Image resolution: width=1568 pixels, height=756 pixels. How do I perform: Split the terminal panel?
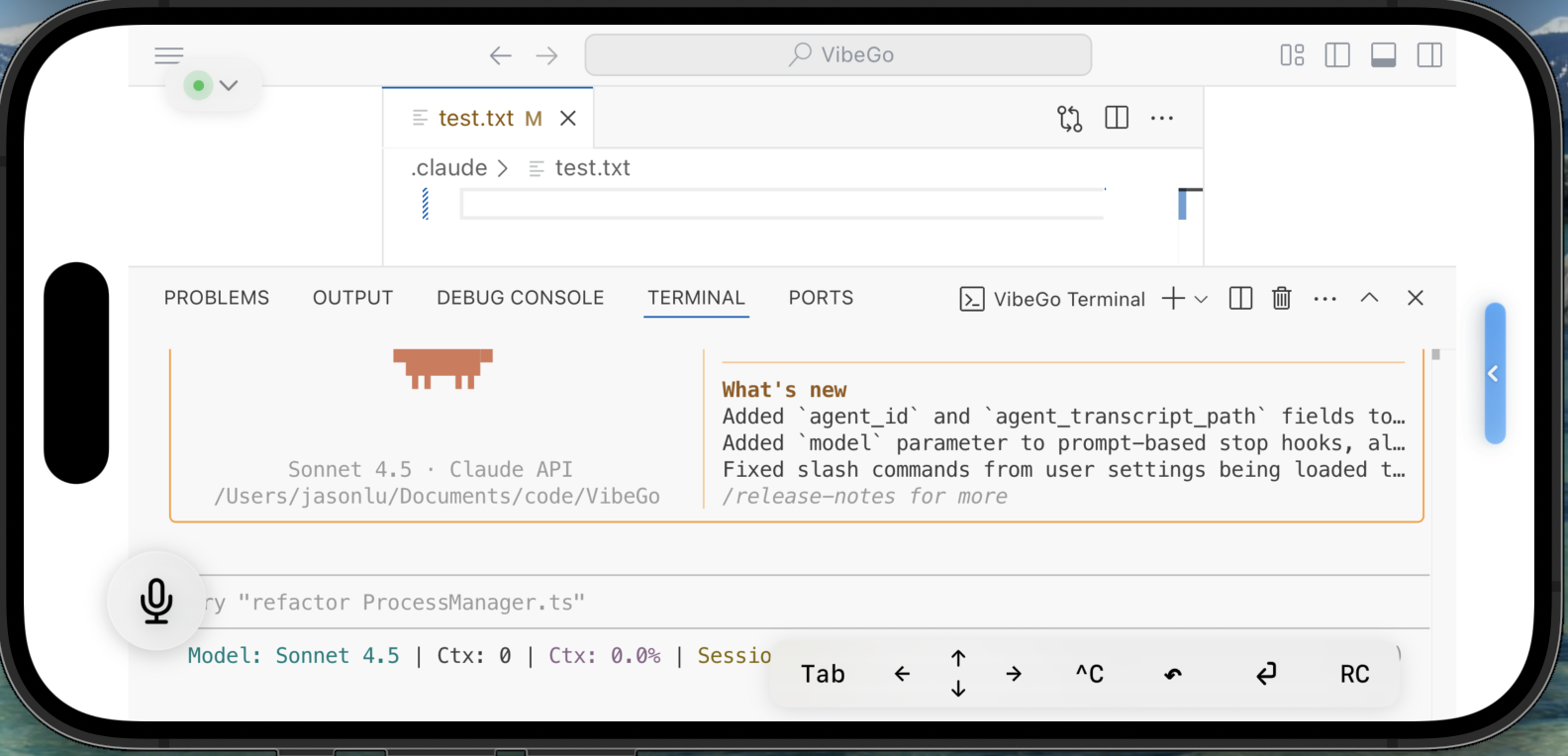pos(1240,298)
